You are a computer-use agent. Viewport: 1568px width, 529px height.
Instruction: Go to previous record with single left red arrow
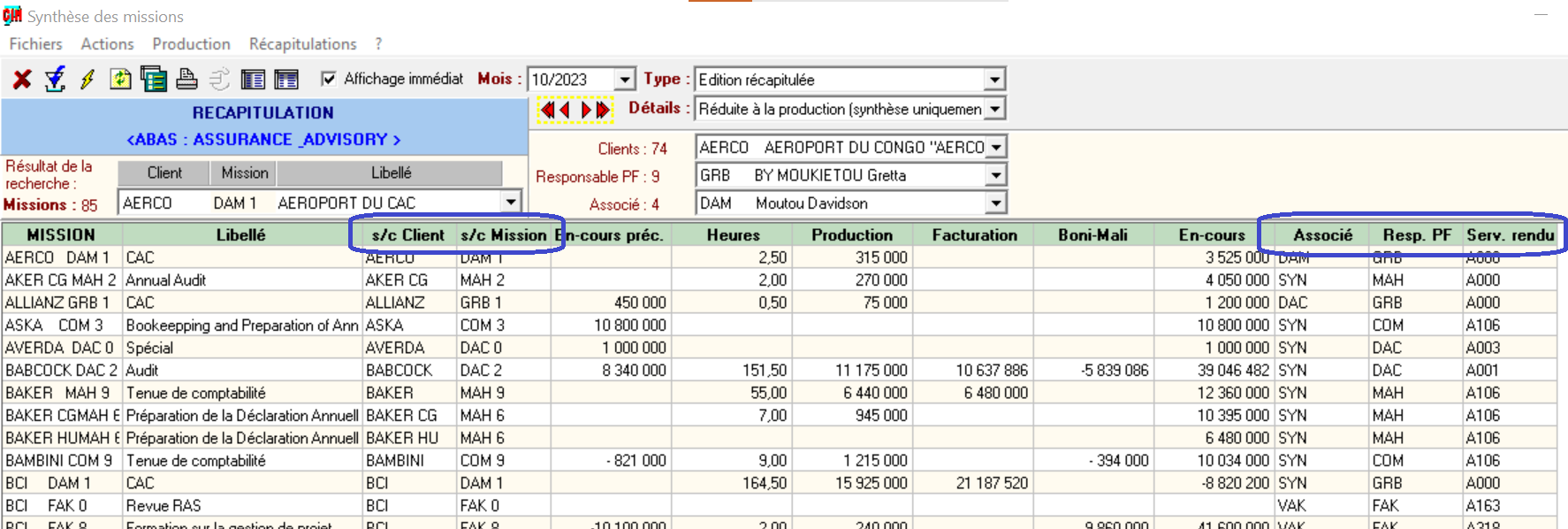point(565,110)
